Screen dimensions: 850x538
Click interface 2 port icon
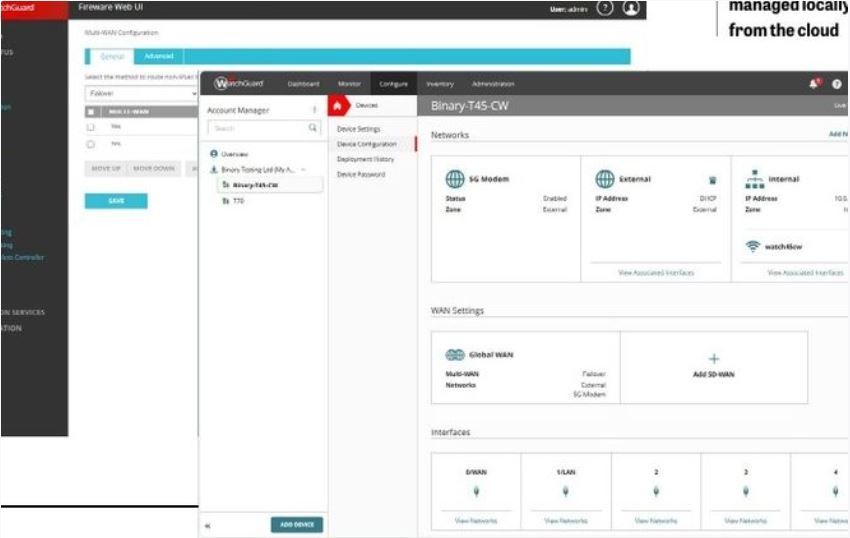click(x=656, y=491)
